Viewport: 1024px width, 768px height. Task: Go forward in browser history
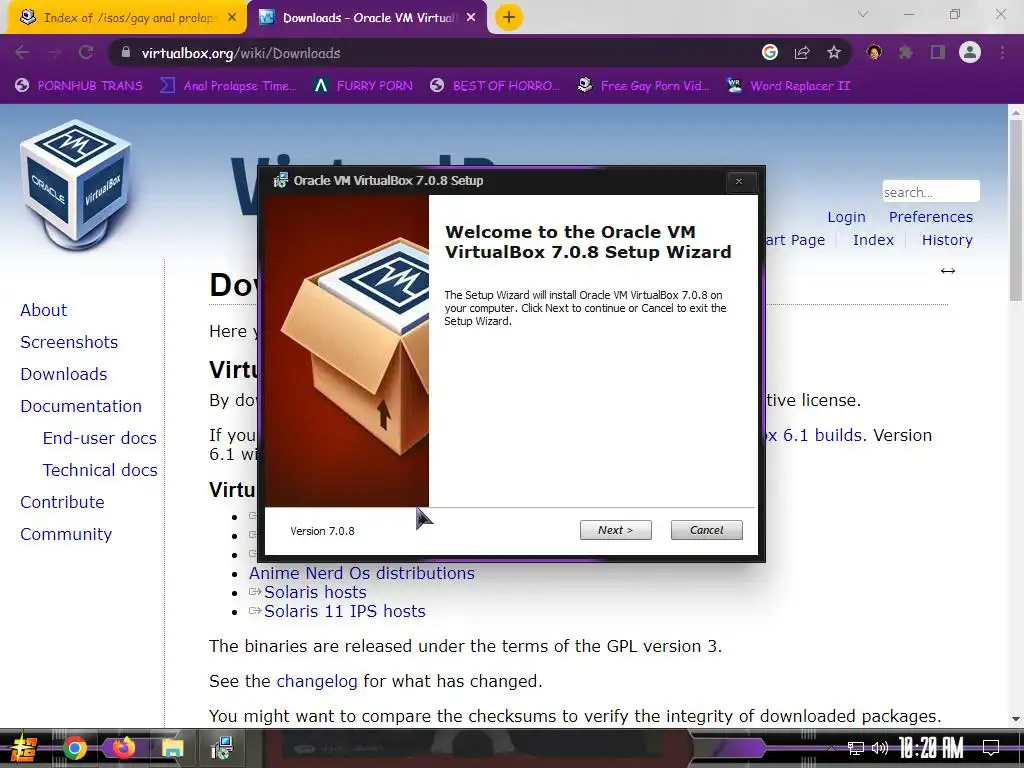pos(54,53)
